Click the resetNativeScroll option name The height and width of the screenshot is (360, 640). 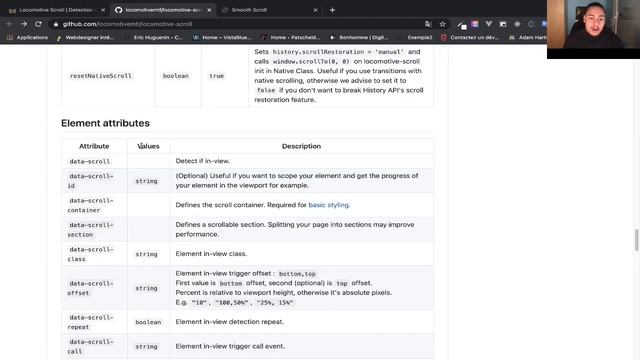coord(100,76)
